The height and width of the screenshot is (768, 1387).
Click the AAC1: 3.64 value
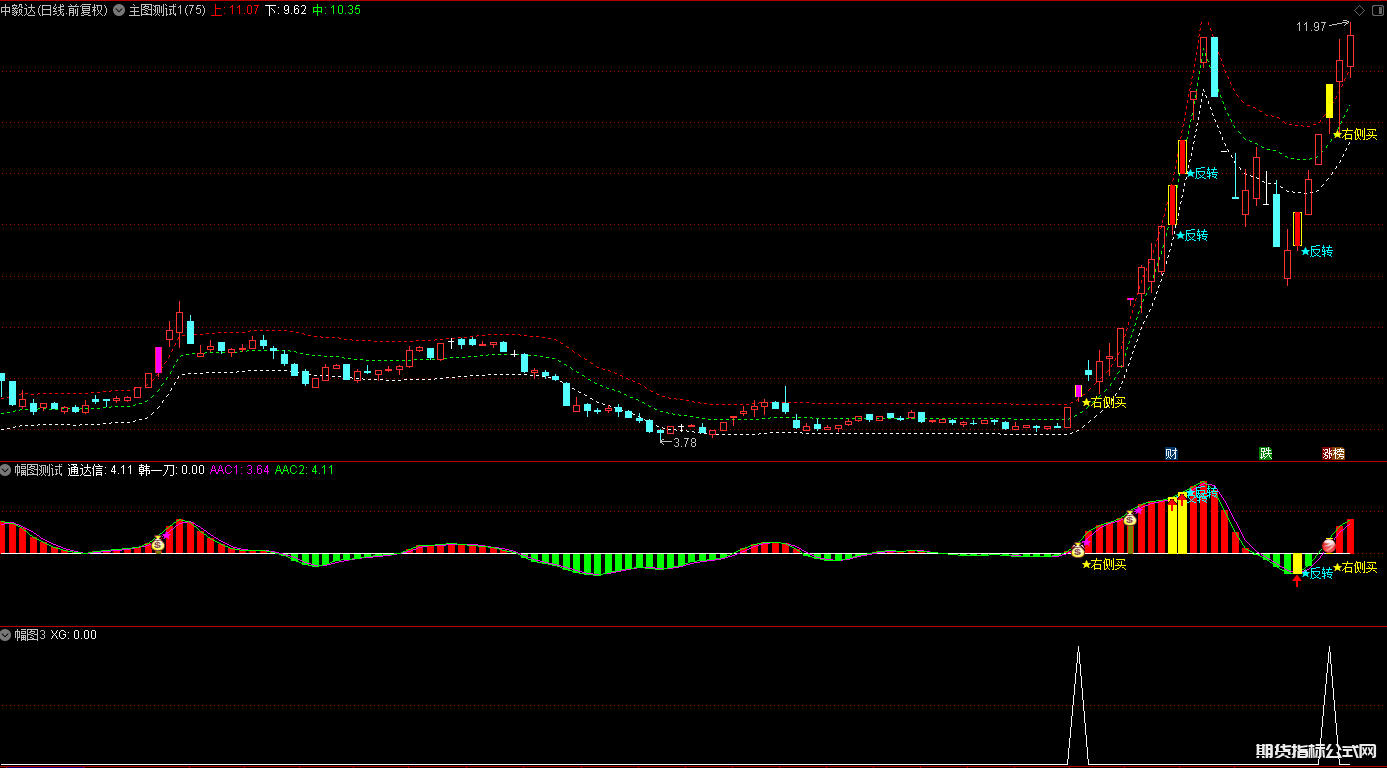pos(239,470)
